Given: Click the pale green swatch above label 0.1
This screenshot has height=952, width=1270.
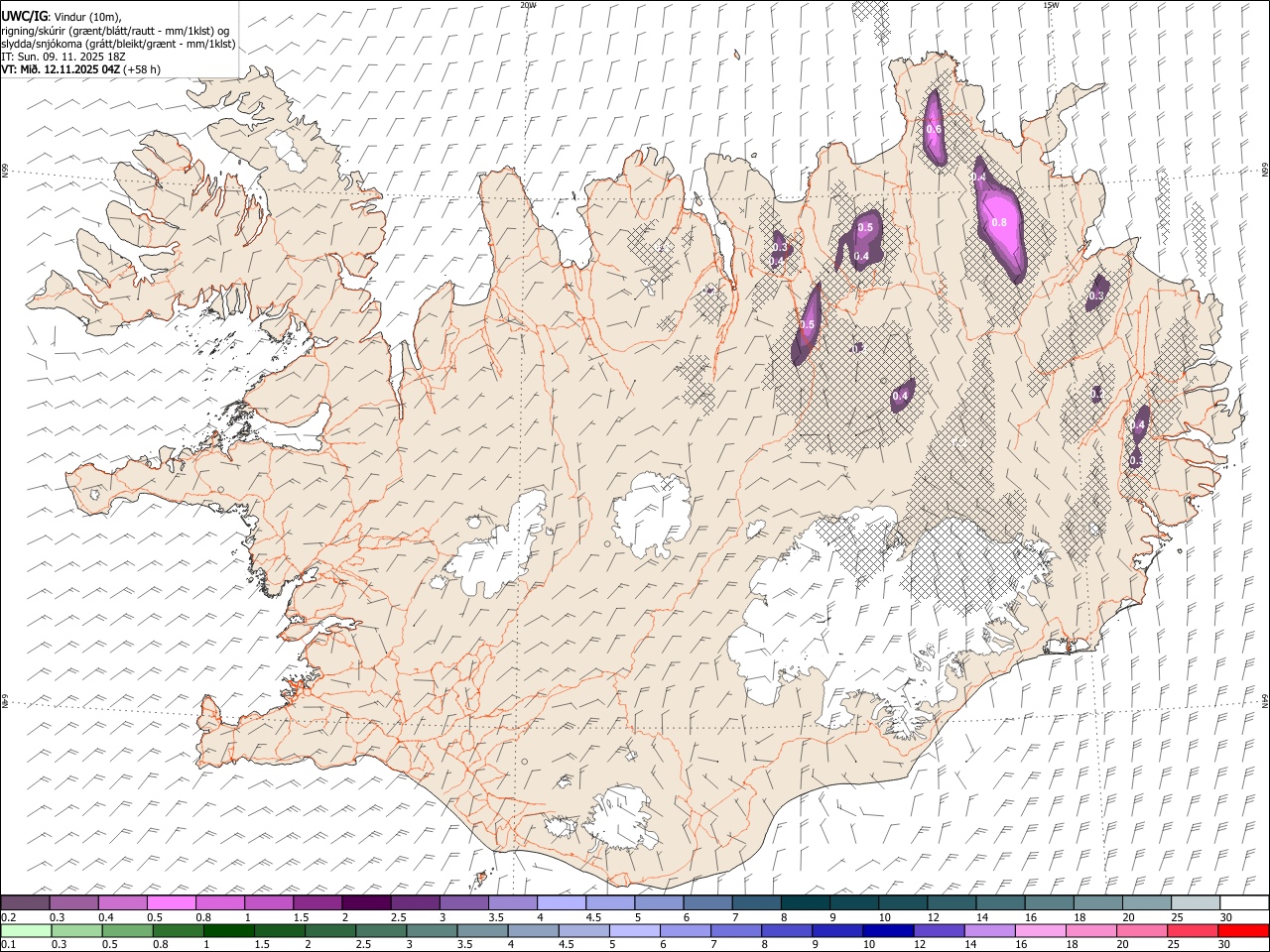Looking at the screenshot, I should [x=25, y=930].
